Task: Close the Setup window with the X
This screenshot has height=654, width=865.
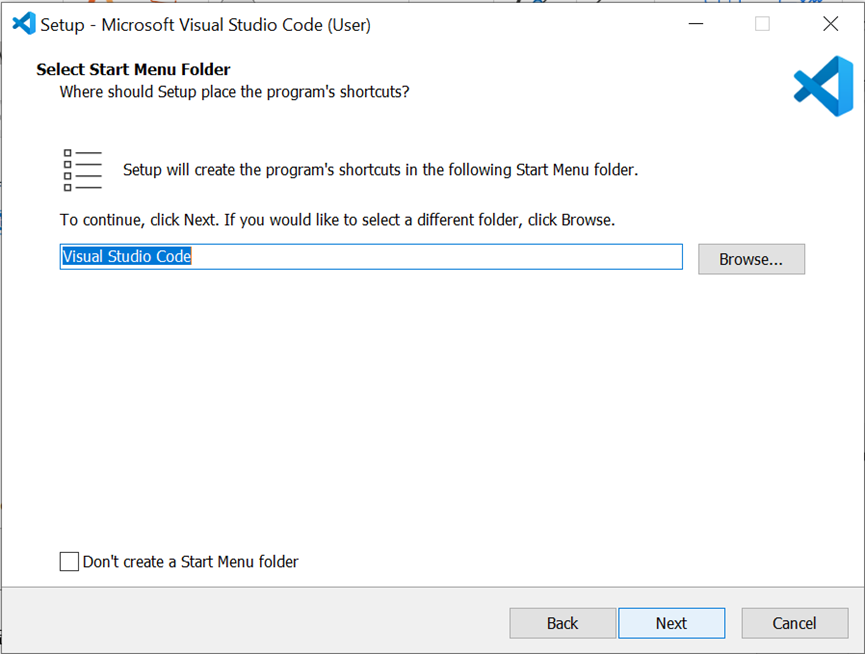Action: coord(830,24)
